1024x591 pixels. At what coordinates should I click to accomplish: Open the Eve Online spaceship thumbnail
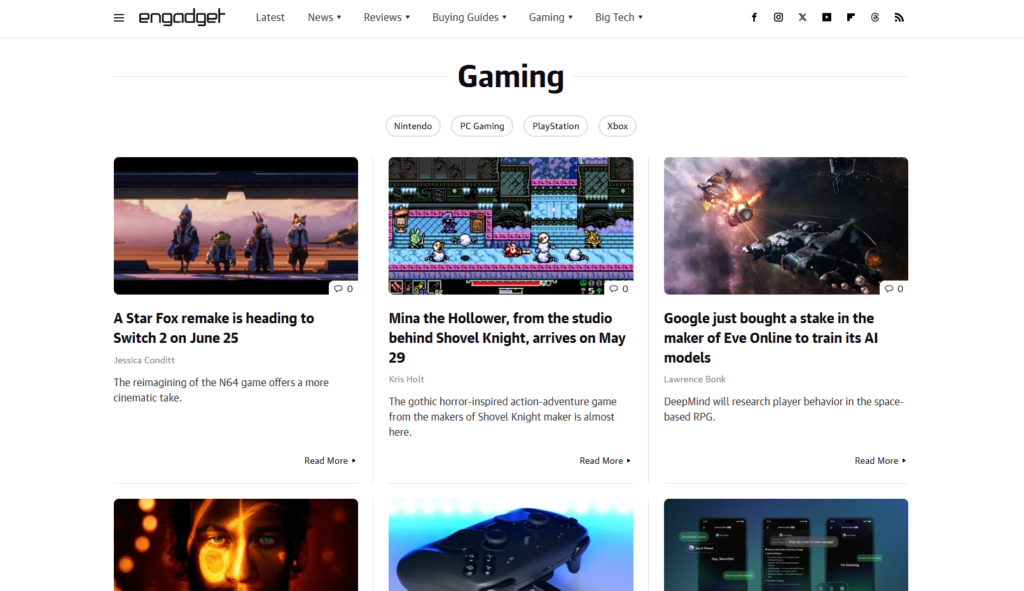(786, 225)
